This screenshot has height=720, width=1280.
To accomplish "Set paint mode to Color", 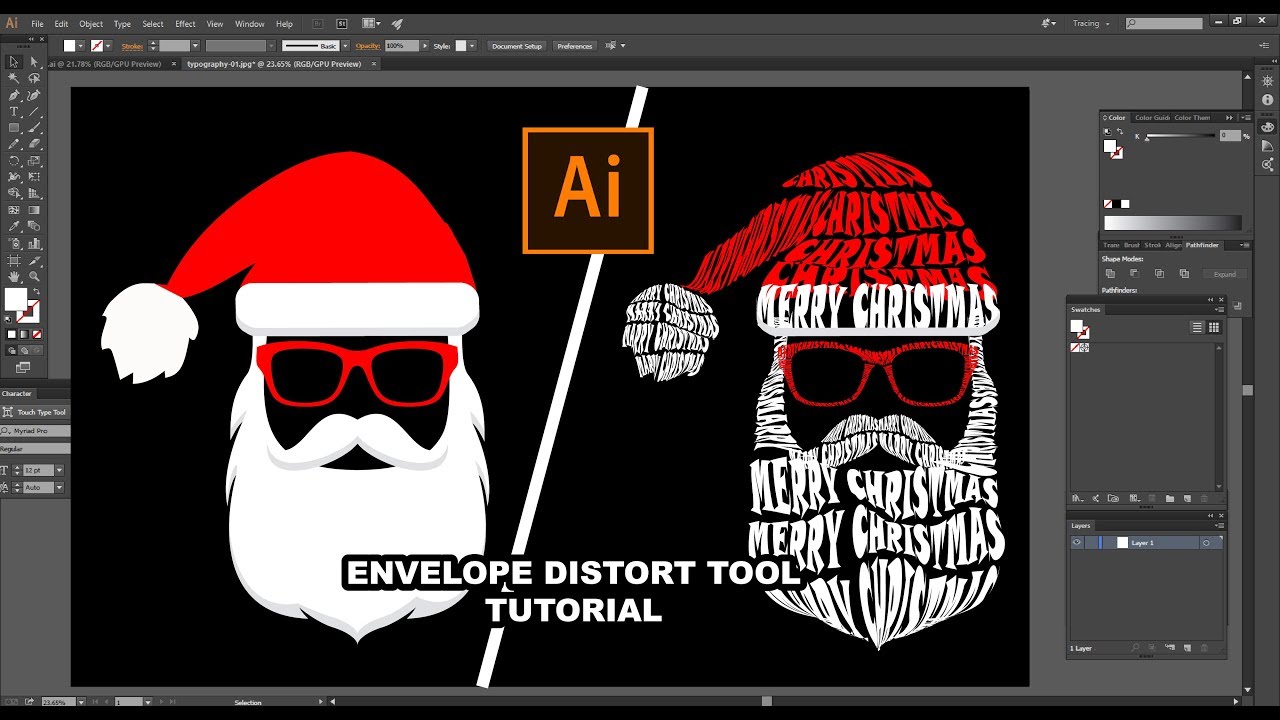I will pyautogui.click(x=12, y=334).
